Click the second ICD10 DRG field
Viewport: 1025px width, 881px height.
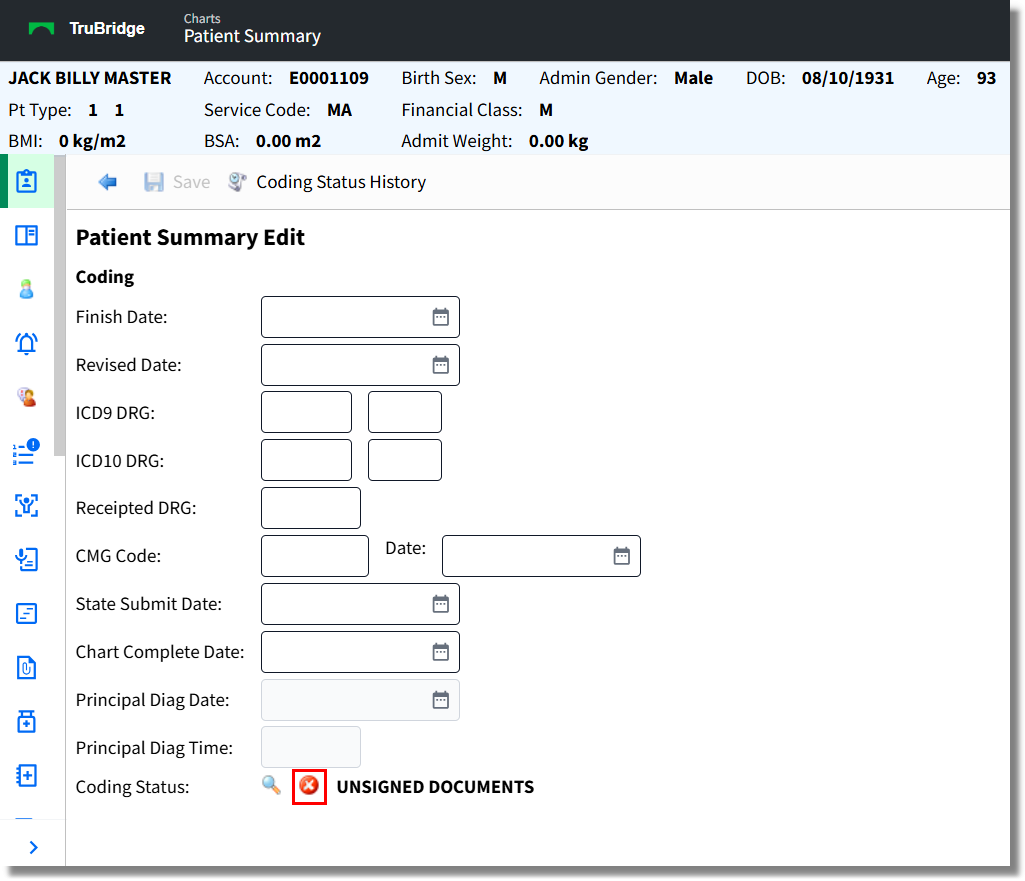(405, 460)
